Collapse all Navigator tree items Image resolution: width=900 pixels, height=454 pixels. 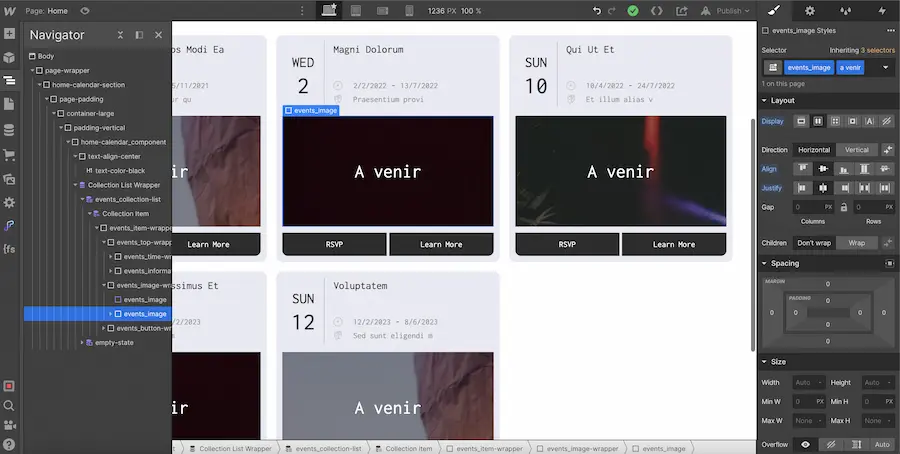[120, 35]
